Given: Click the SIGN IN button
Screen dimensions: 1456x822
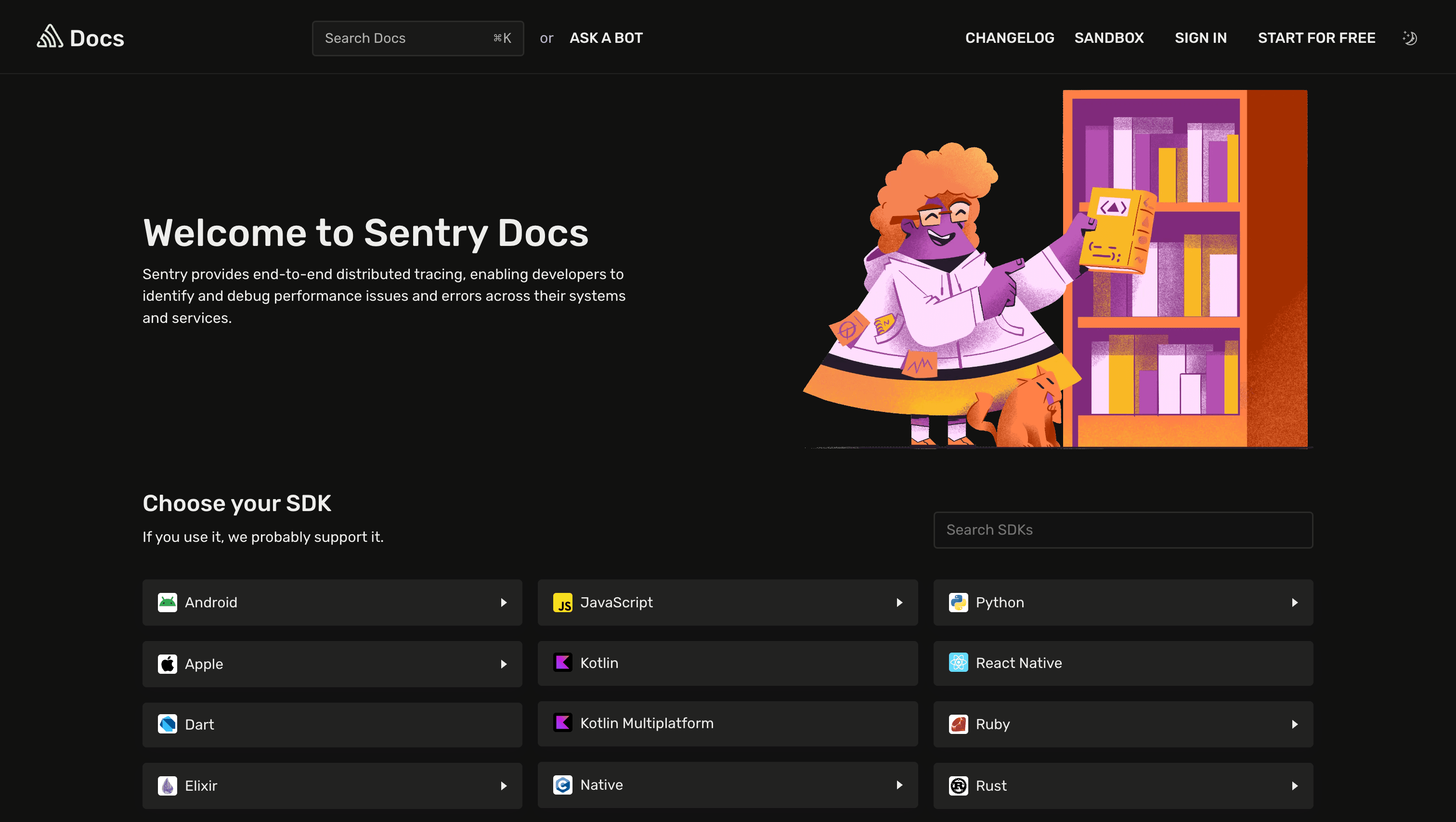Looking at the screenshot, I should 1201,38.
